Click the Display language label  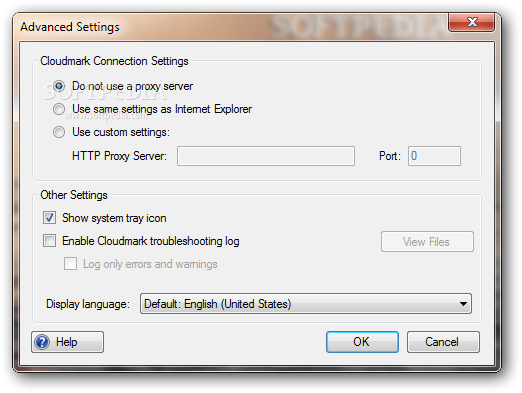(x=88, y=304)
